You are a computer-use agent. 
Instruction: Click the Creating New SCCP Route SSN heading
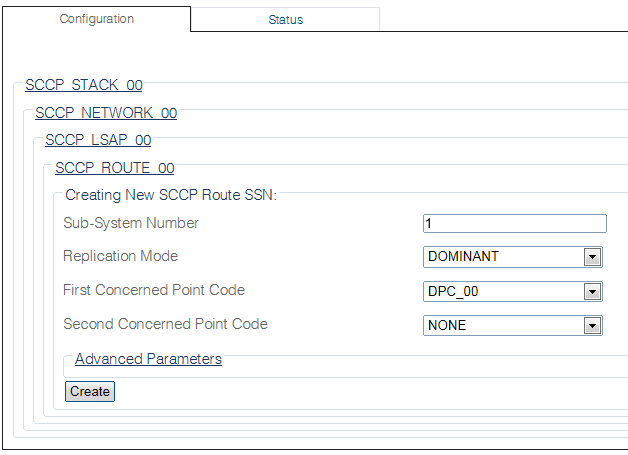171,195
